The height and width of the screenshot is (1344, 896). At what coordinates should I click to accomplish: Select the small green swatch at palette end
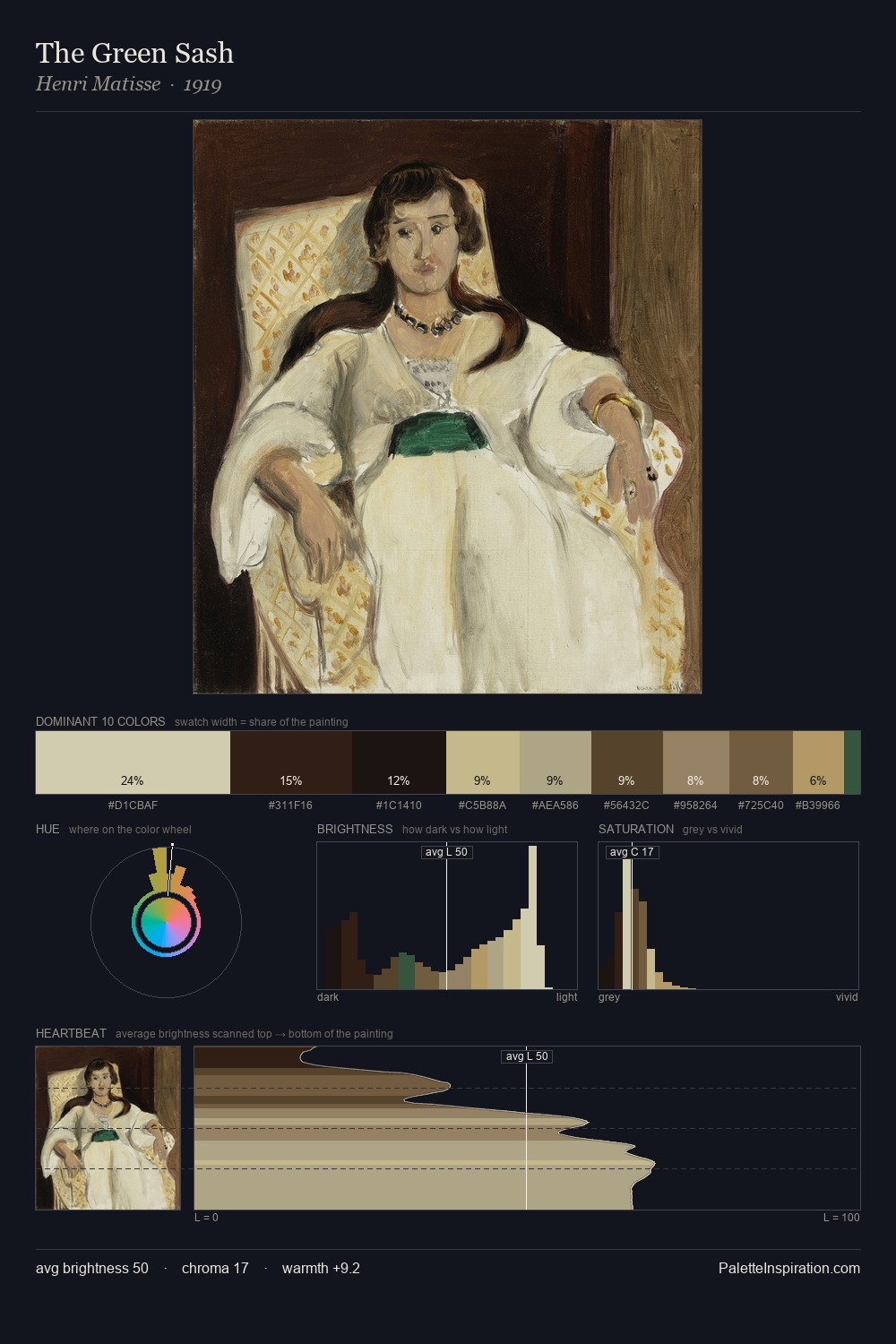tap(852, 762)
